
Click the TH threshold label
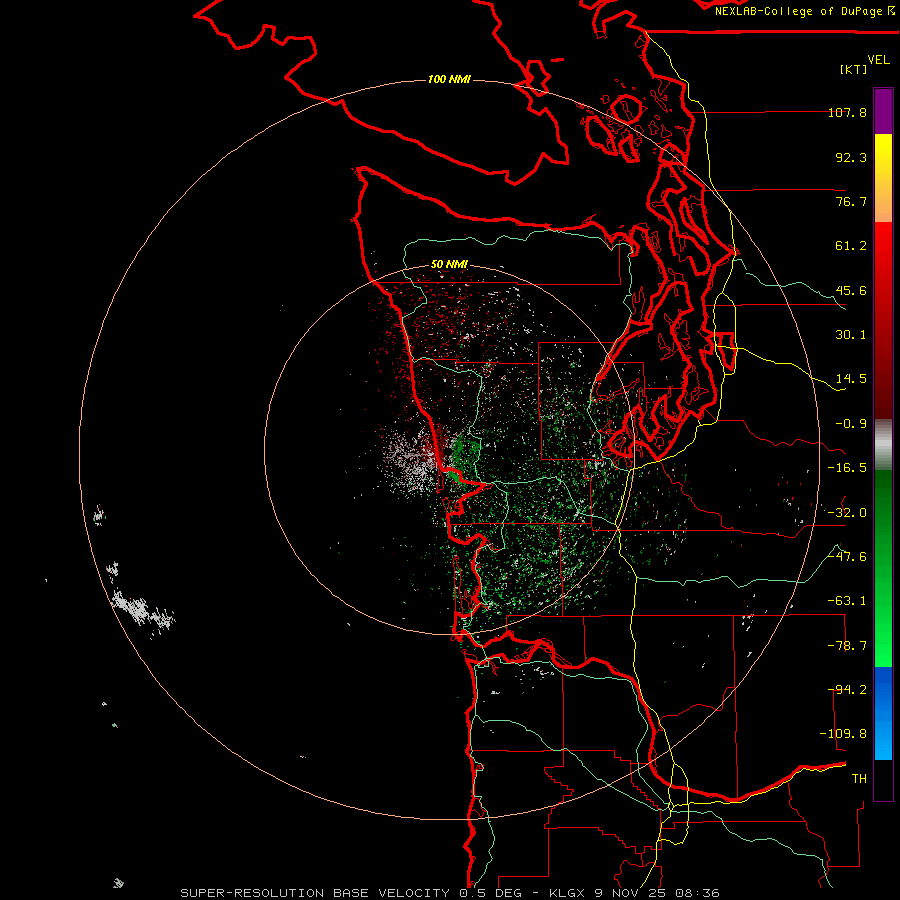859,779
